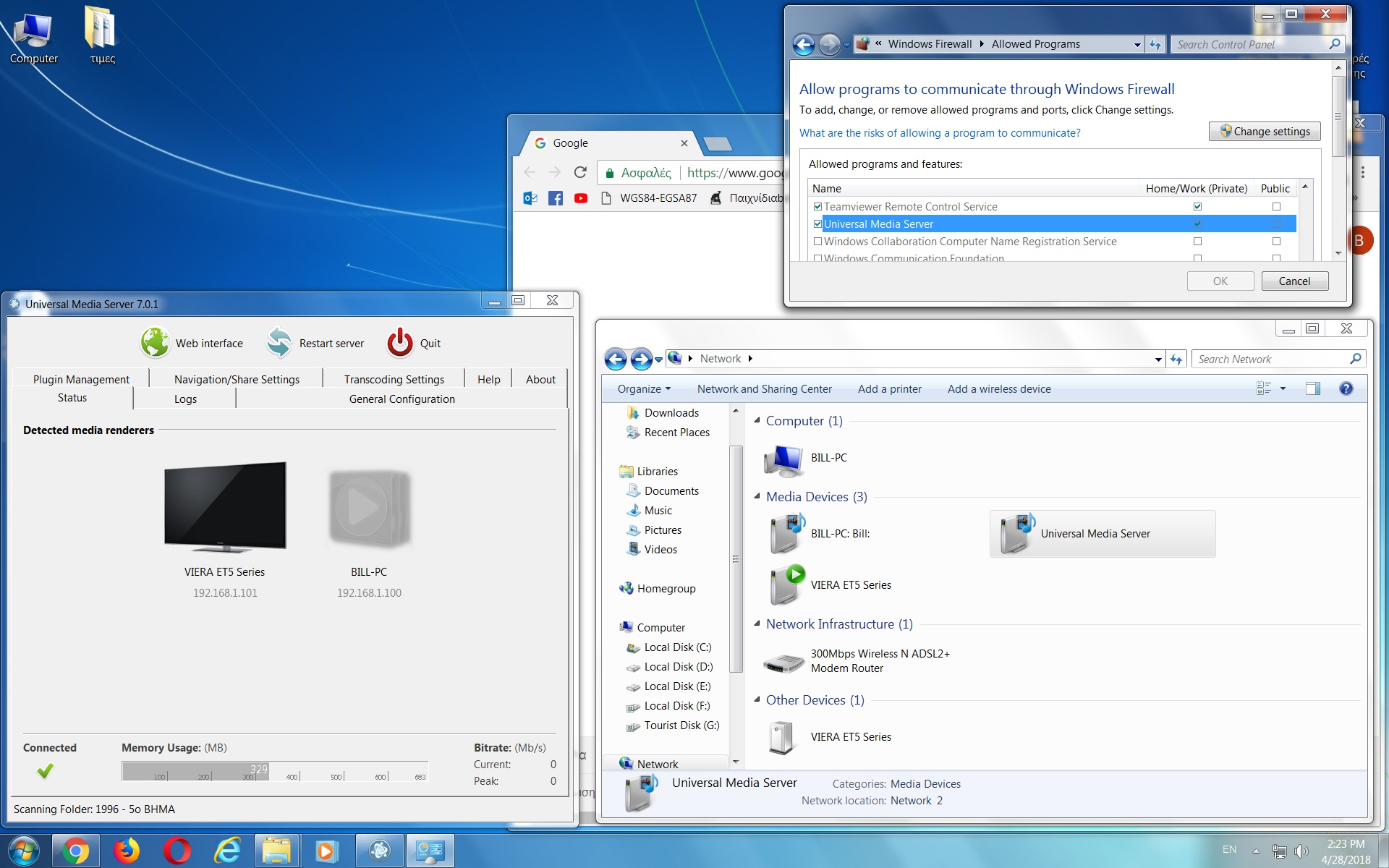Screen dimensions: 1389x868
Task: Open the 300Mbps Wireless Modem Router icon
Action: pyautogui.click(x=783, y=661)
